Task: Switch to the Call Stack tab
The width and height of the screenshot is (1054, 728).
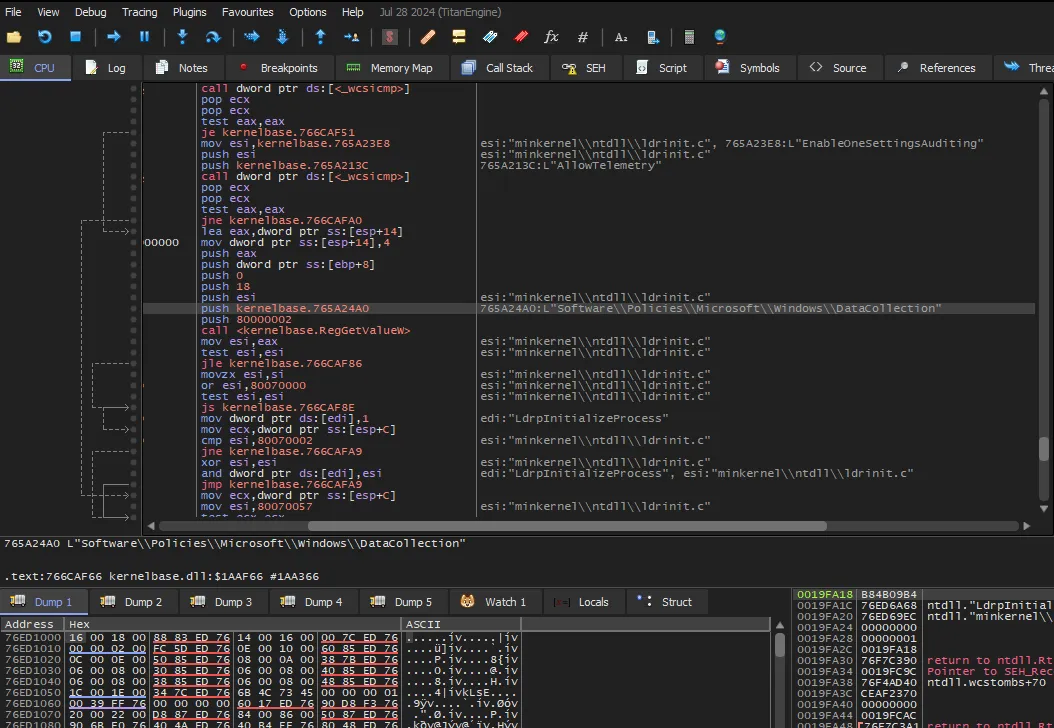Action: click(x=498, y=68)
